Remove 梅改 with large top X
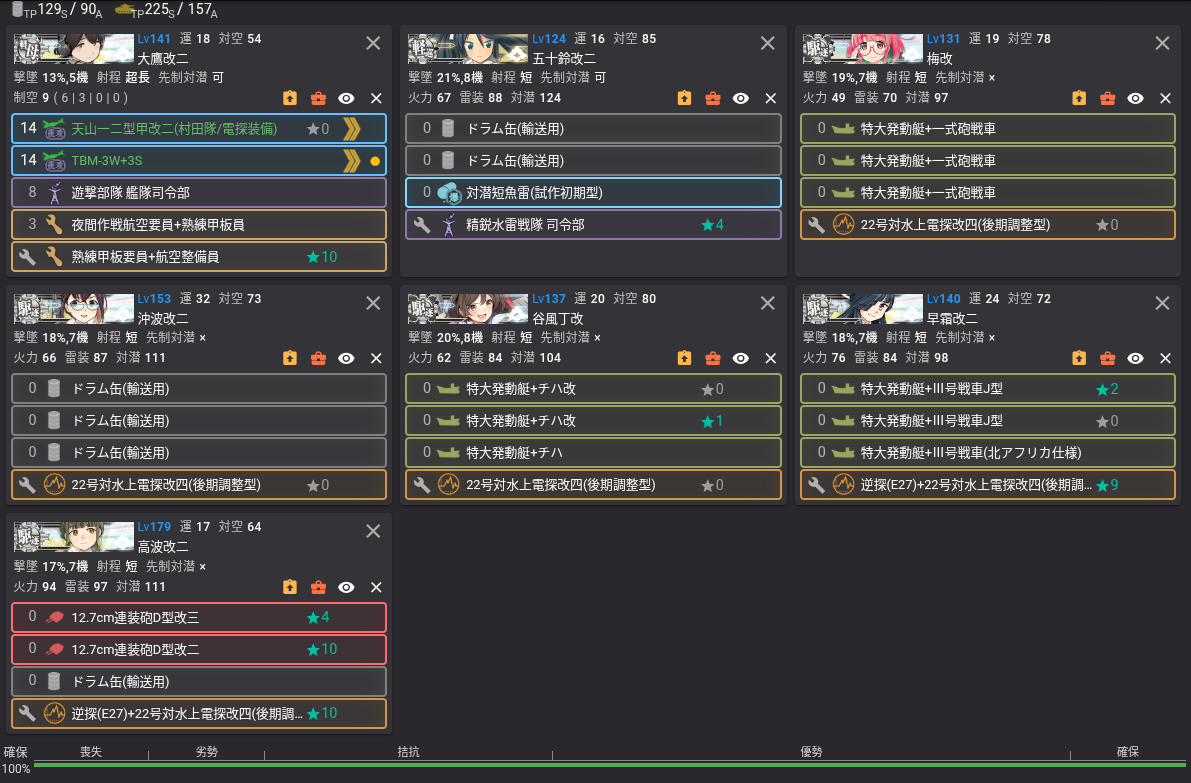The width and height of the screenshot is (1191, 783). [x=1162, y=43]
